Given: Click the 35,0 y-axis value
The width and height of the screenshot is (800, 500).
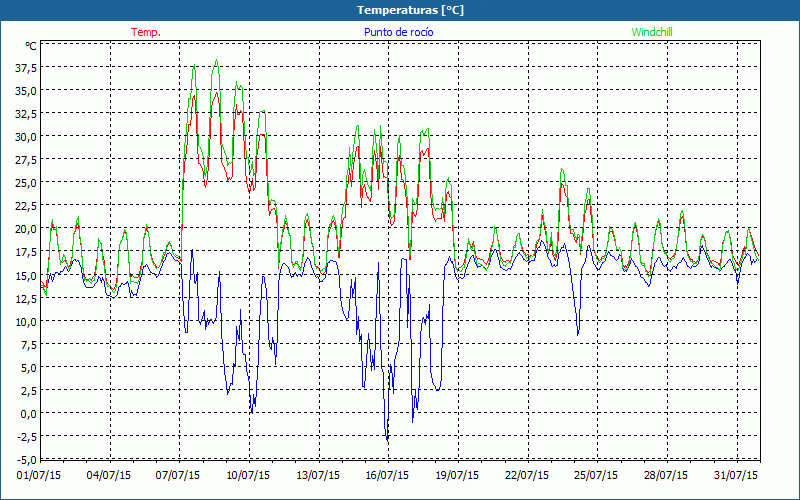Looking at the screenshot, I should pos(26,90).
